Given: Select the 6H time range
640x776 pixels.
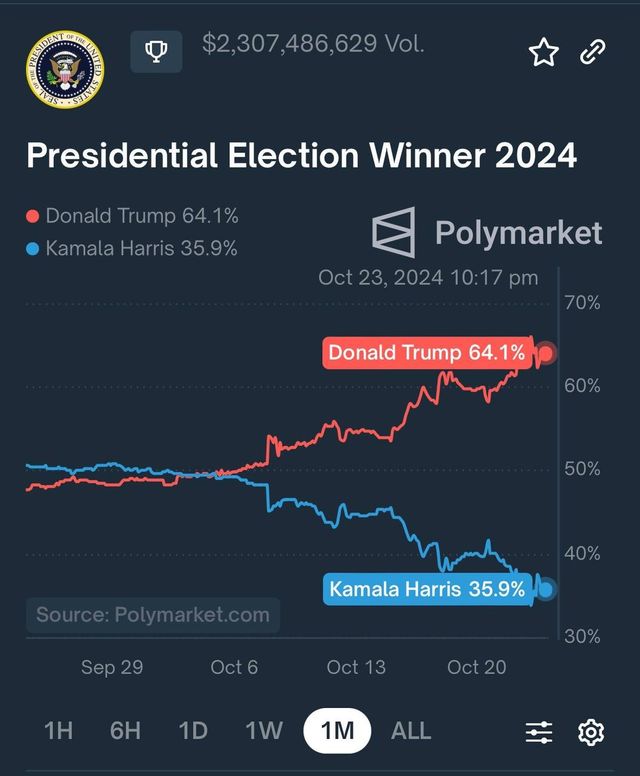Looking at the screenshot, I should pos(125,731).
